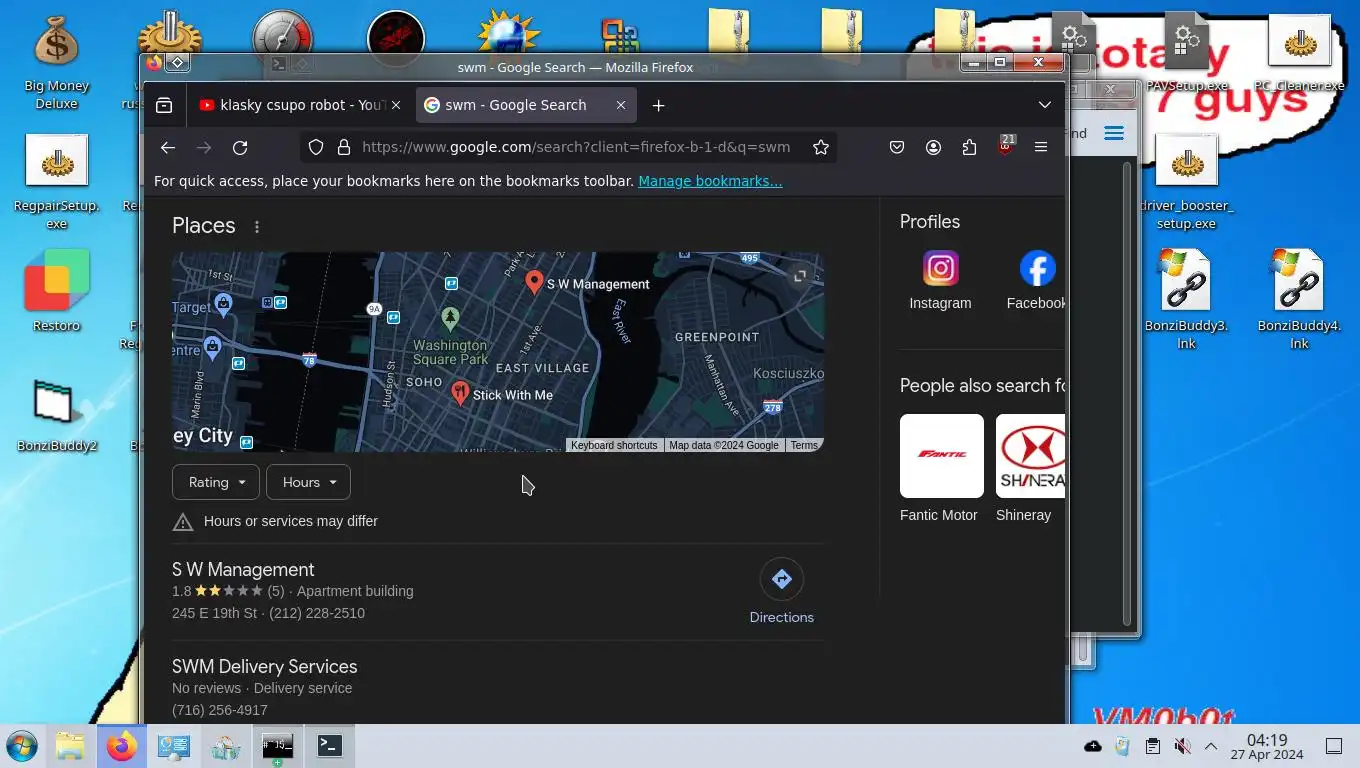Open the Save to Pocket icon
The width and height of the screenshot is (1360, 768).
tap(897, 147)
